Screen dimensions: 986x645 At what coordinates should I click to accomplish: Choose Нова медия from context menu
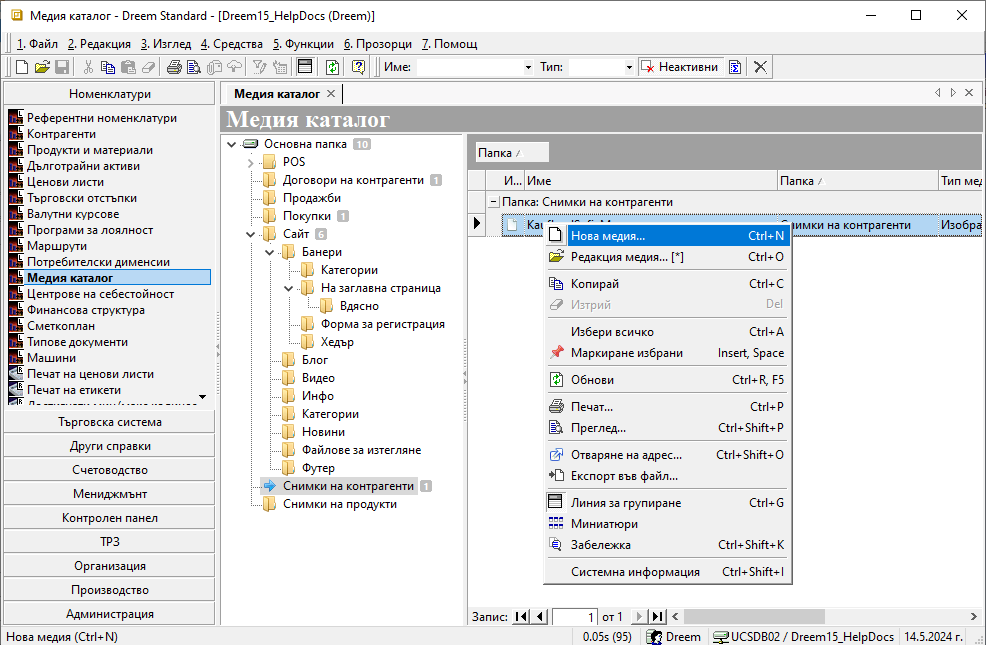[x=608, y=236]
